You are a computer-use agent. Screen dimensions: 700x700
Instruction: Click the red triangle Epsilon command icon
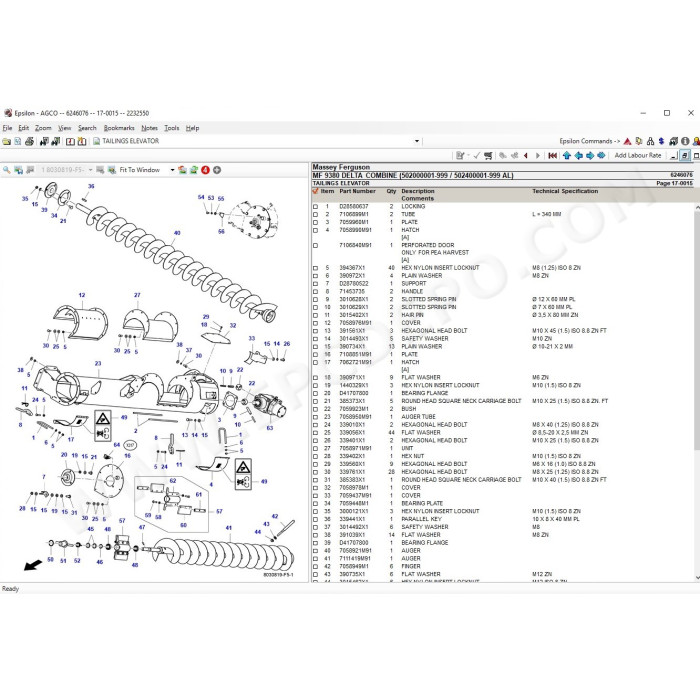point(627,142)
